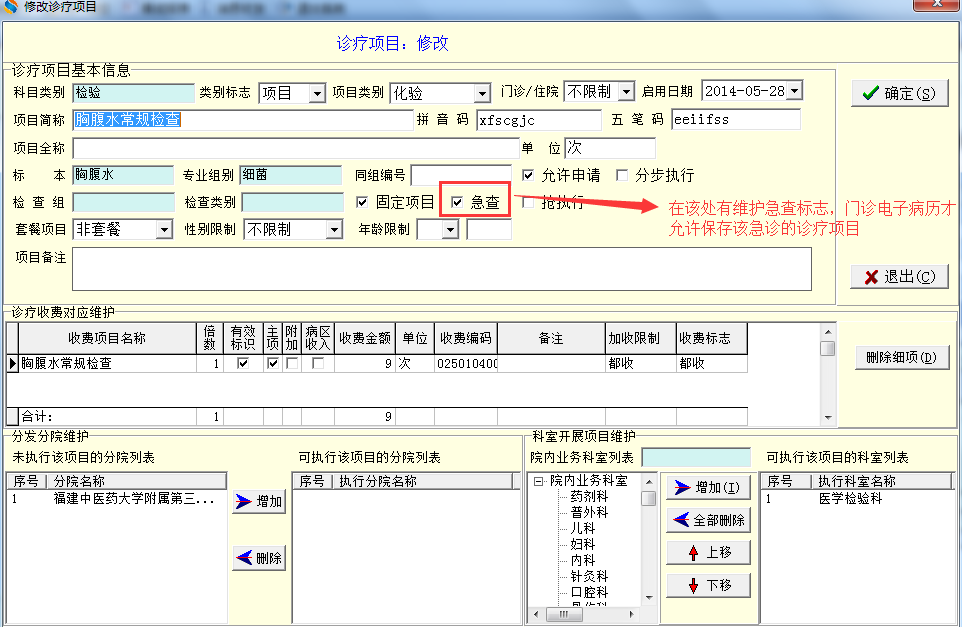Select 药剂科 in department tree
962x627 pixels.
click(x=589, y=496)
